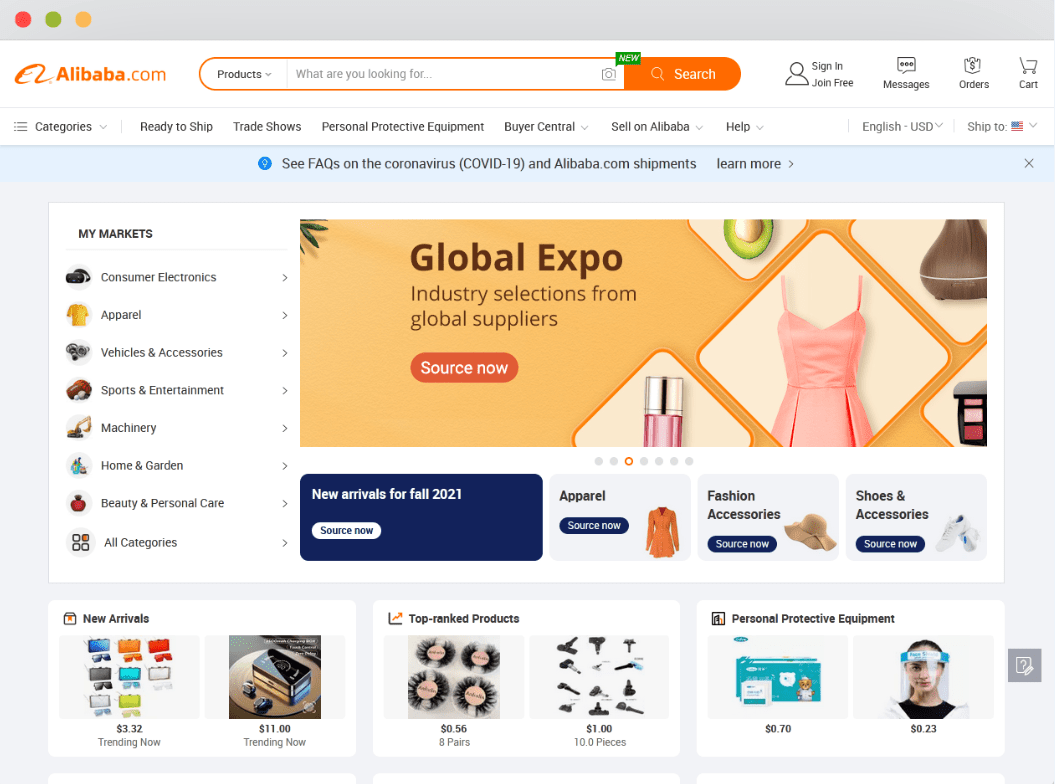Click the Alibaba.com logo
Image resolution: width=1055 pixels, height=784 pixels.
coord(90,74)
